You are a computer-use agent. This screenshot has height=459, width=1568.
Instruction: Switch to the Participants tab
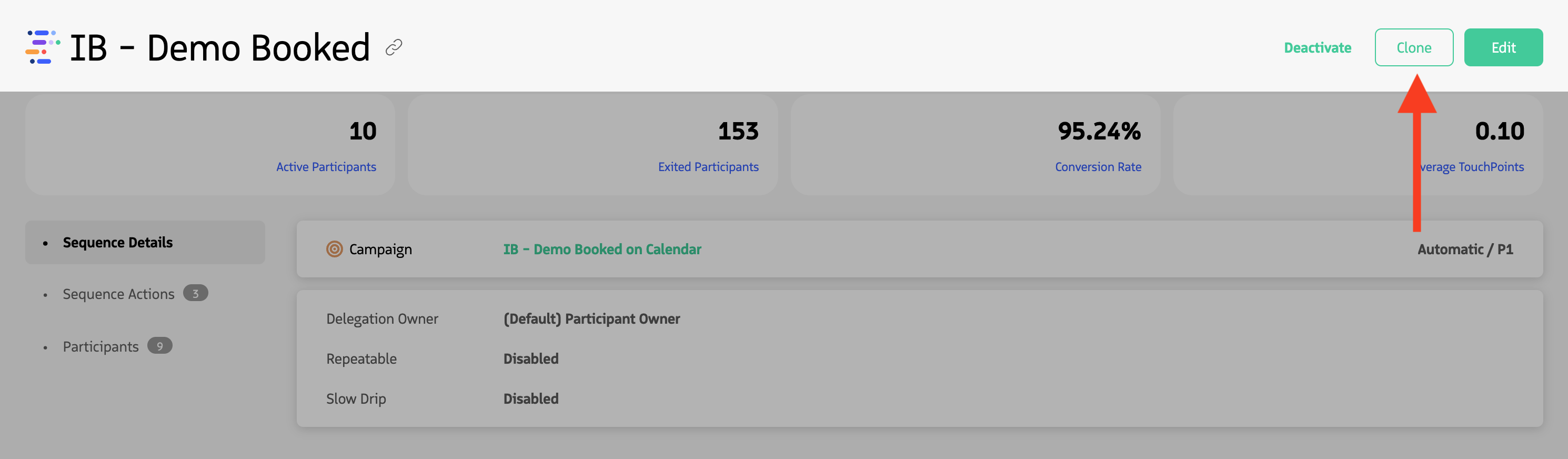tap(100, 346)
